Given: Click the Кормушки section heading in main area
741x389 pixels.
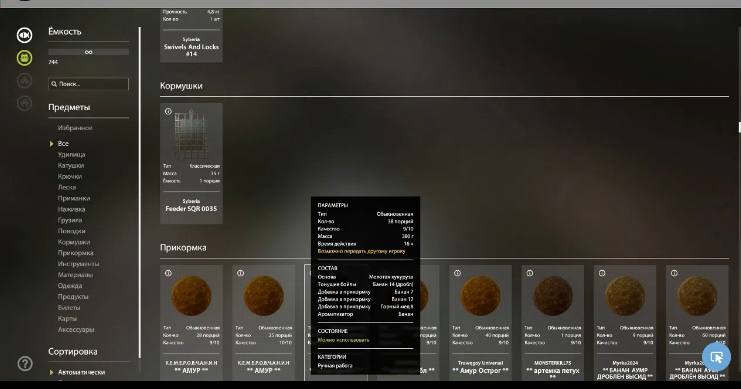Looking at the screenshot, I should coord(181,86).
